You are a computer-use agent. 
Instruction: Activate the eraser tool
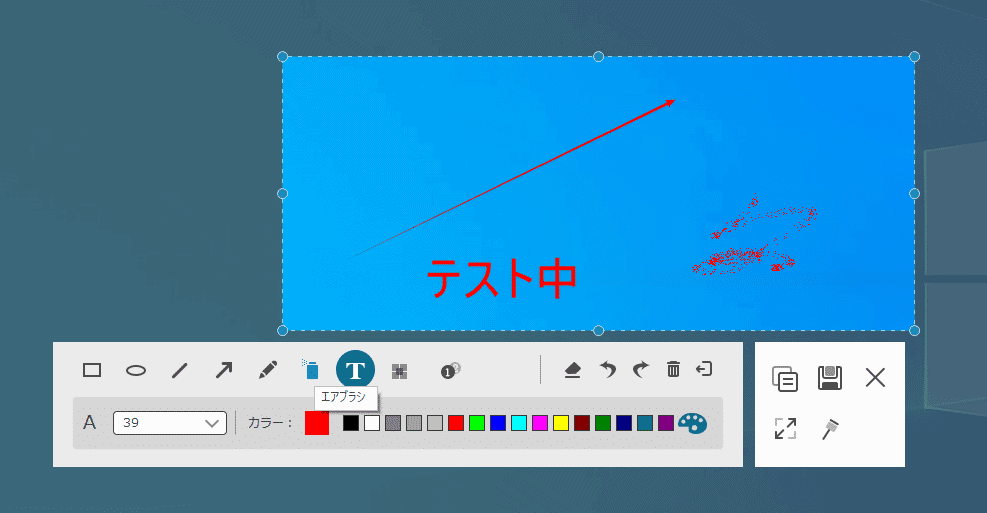pos(572,370)
